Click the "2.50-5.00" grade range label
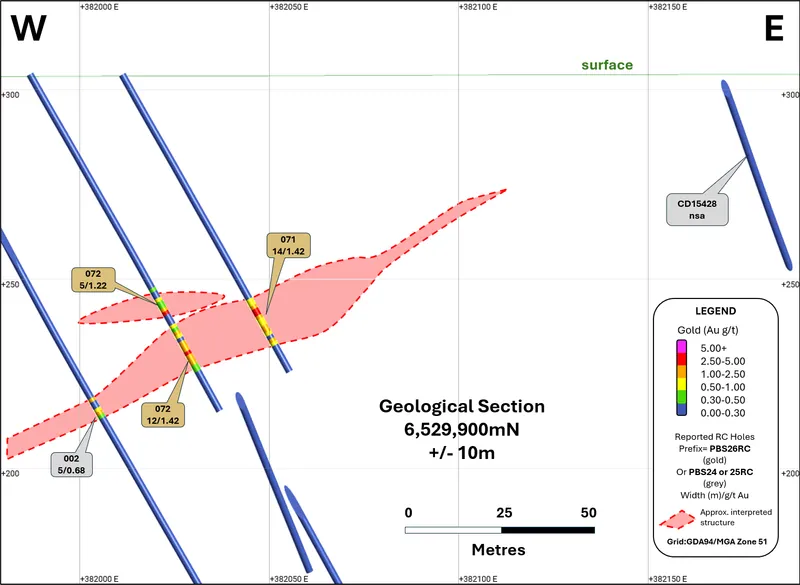 click(722, 361)
